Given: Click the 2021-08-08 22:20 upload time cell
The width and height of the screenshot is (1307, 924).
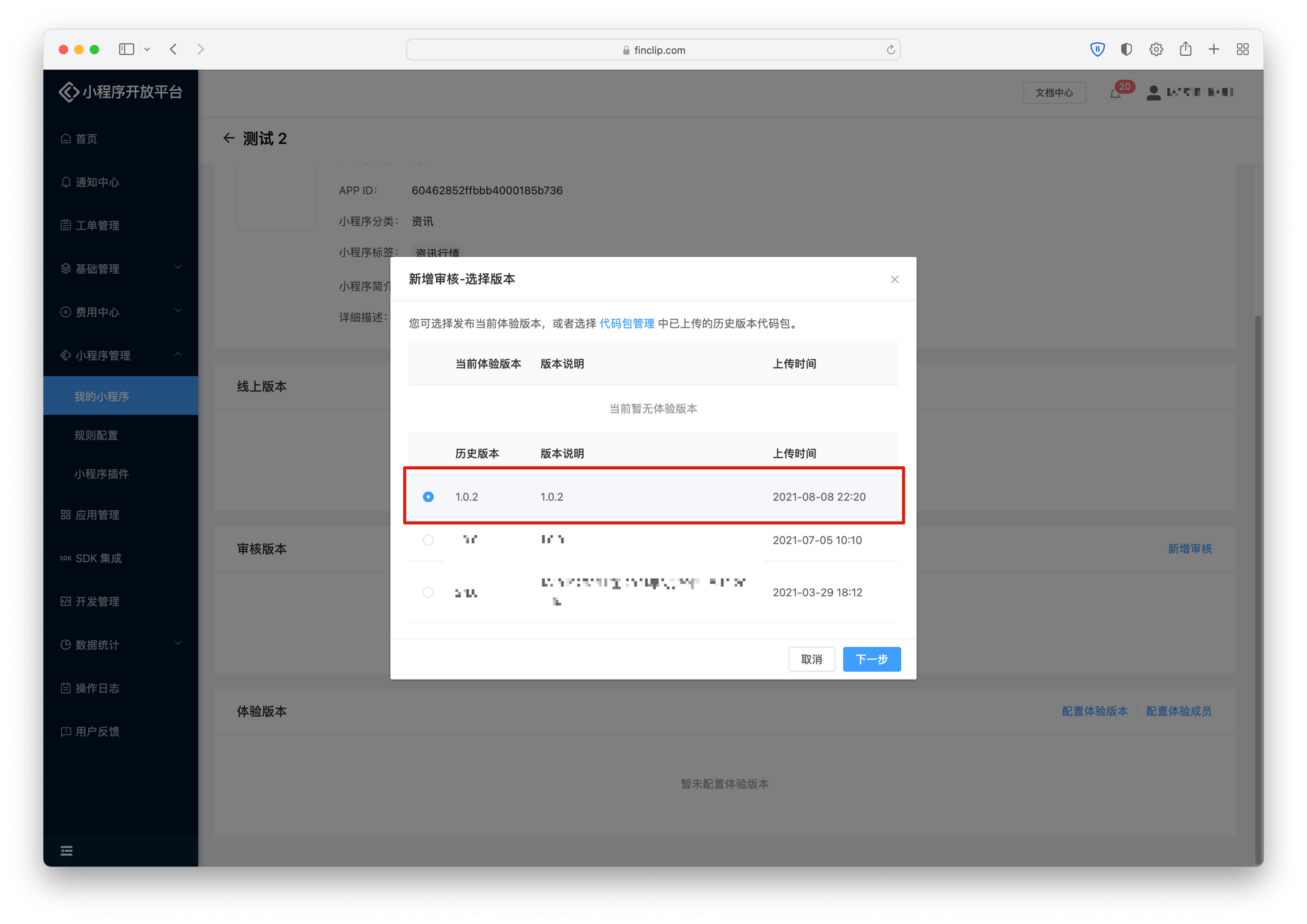Looking at the screenshot, I should point(819,497).
